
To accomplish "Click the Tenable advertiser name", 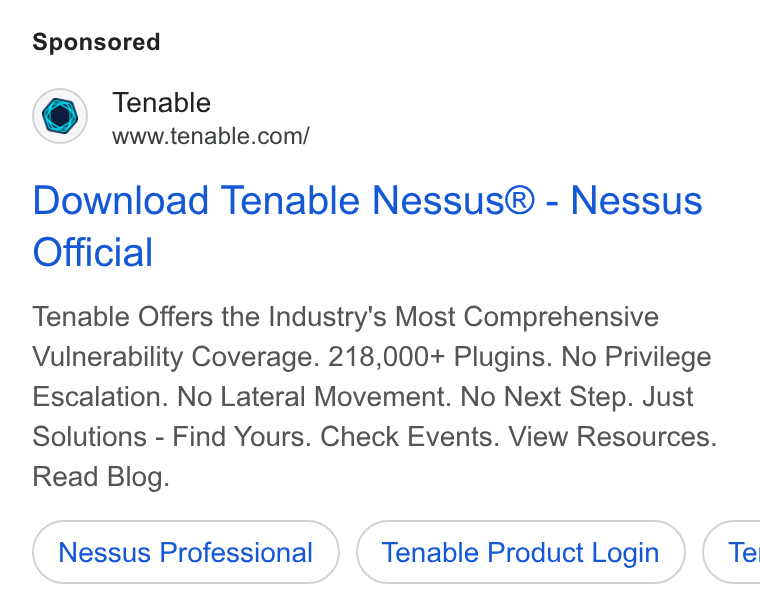I will [161, 103].
